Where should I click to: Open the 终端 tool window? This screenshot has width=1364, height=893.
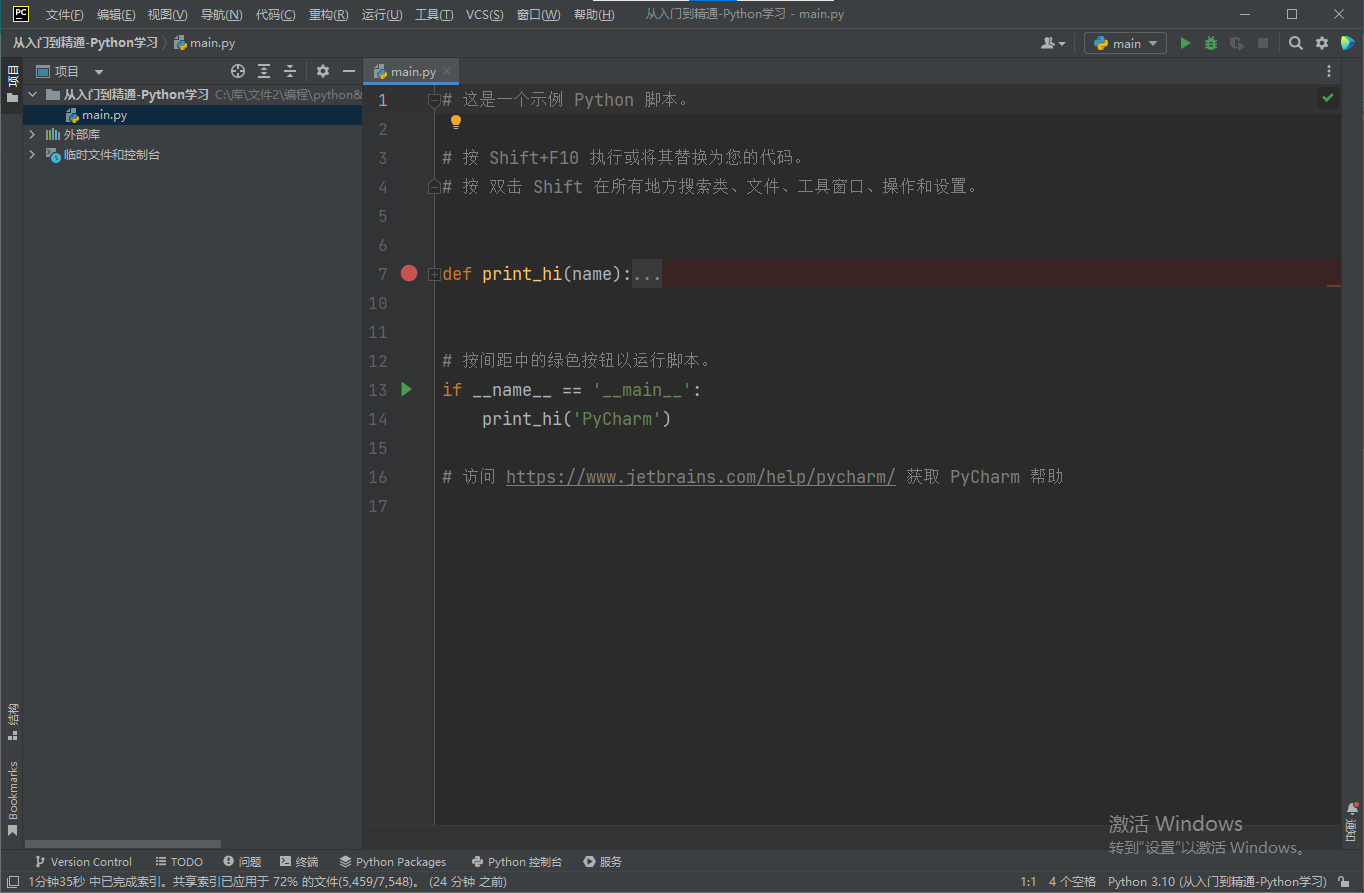point(299,861)
